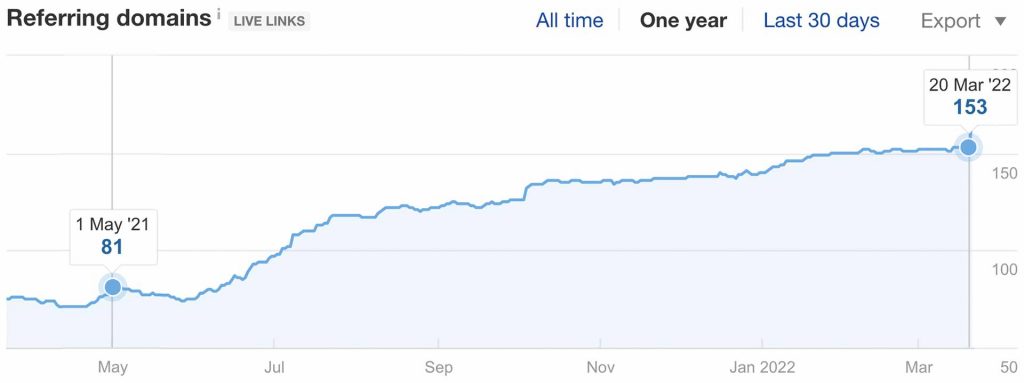Click the value 81 in the tooltip

click(x=112, y=247)
